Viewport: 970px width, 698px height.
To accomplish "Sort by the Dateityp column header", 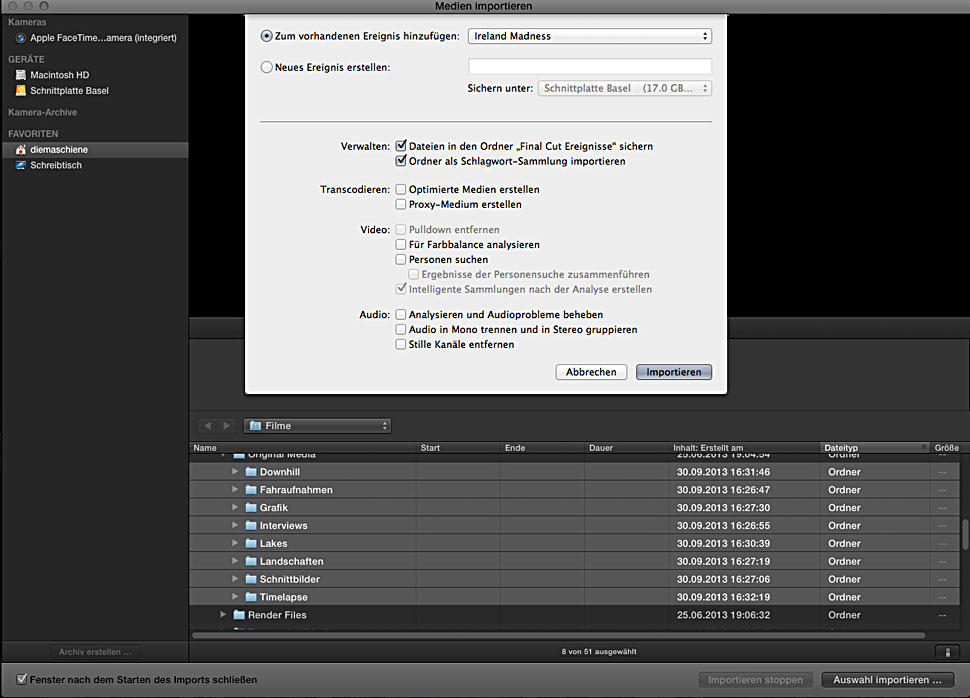I will click(x=872, y=448).
